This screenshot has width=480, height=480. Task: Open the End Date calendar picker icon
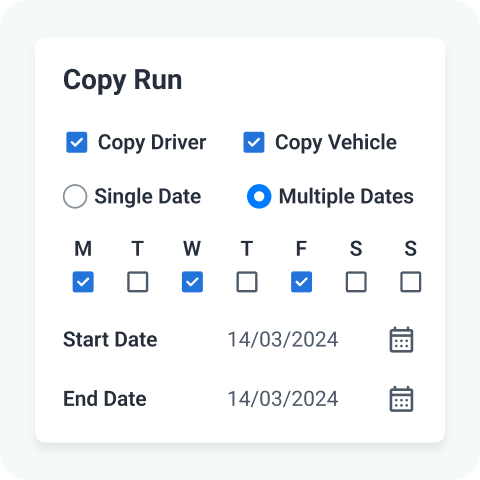point(401,399)
